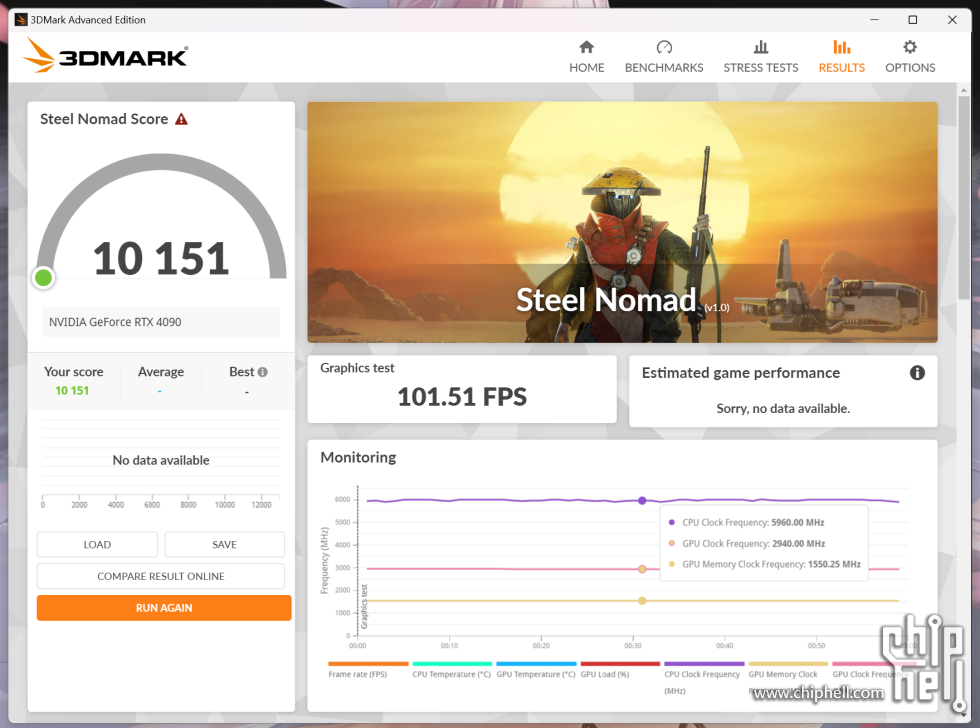Click COMPARE RESULT ONLINE
980x728 pixels.
pyautogui.click(x=161, y=576)
